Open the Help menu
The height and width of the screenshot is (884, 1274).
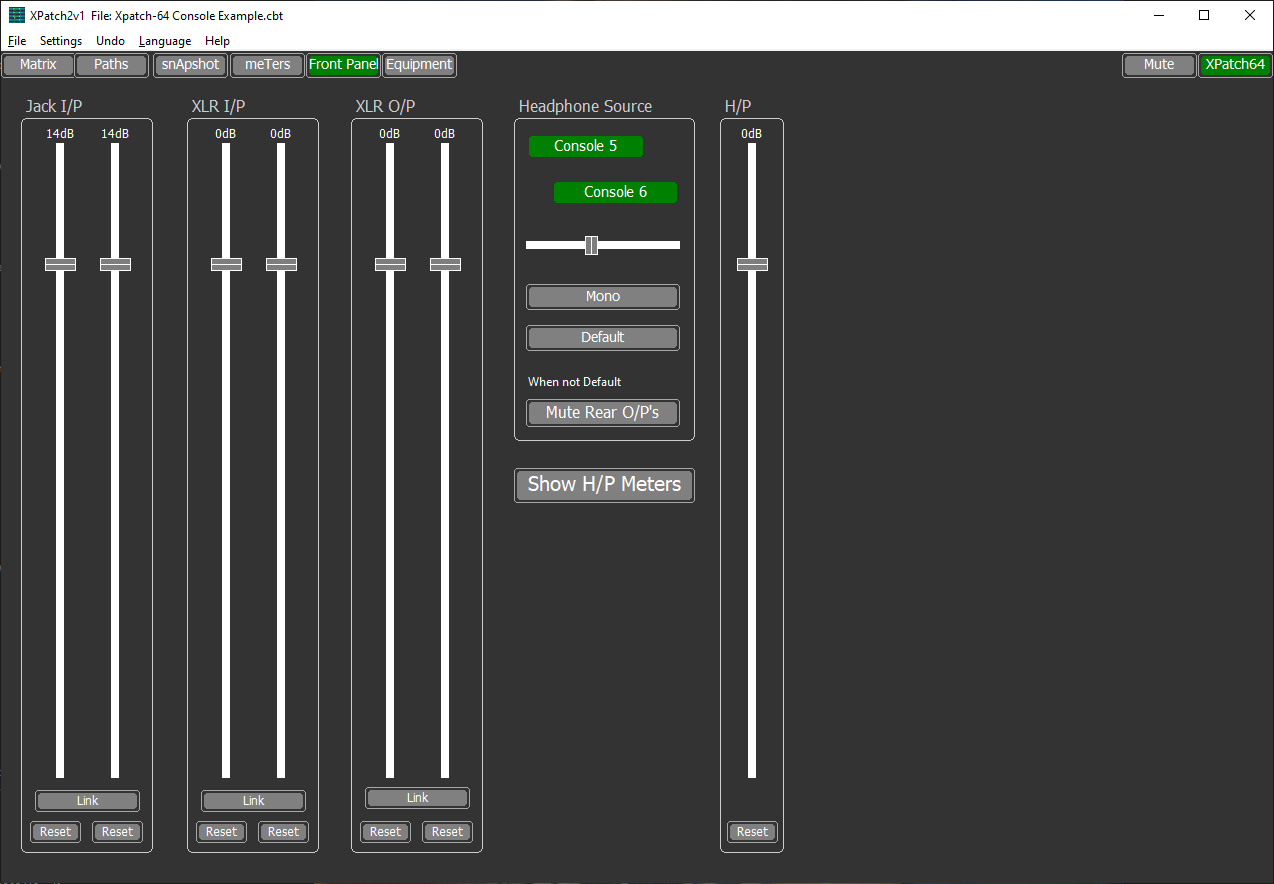pos(217,41)
